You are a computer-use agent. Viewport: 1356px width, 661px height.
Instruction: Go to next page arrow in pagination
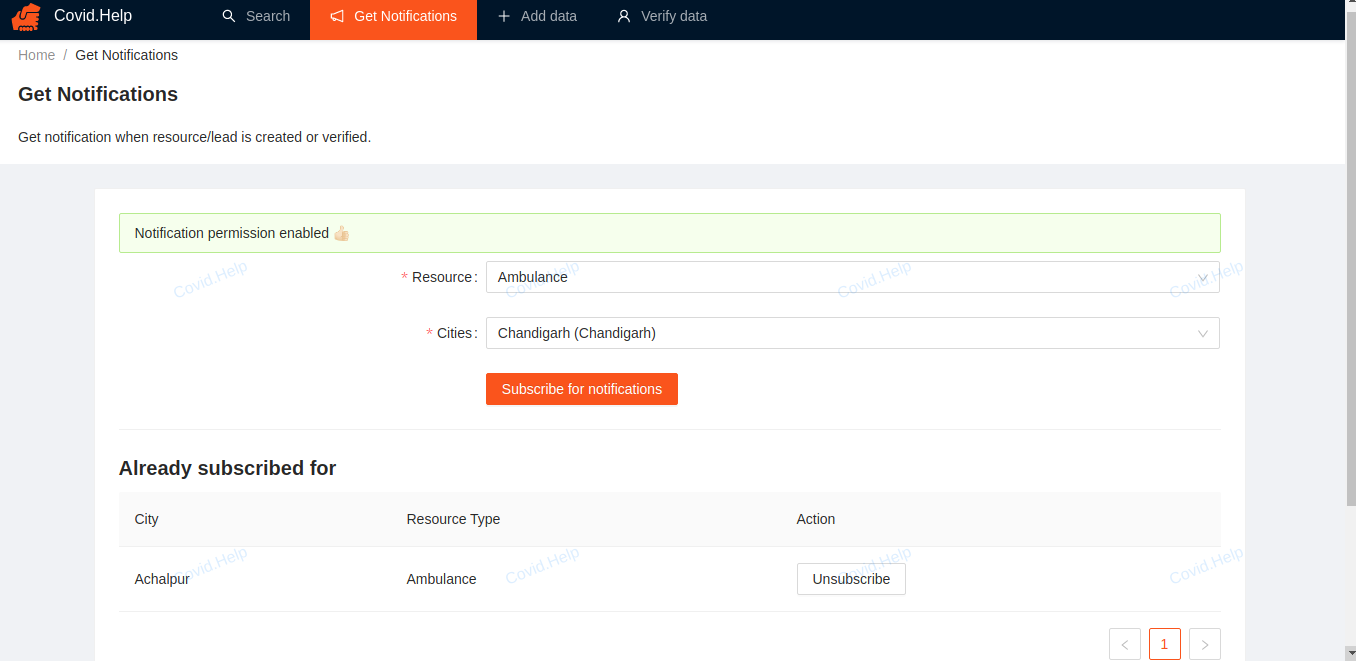point(1205,644)
